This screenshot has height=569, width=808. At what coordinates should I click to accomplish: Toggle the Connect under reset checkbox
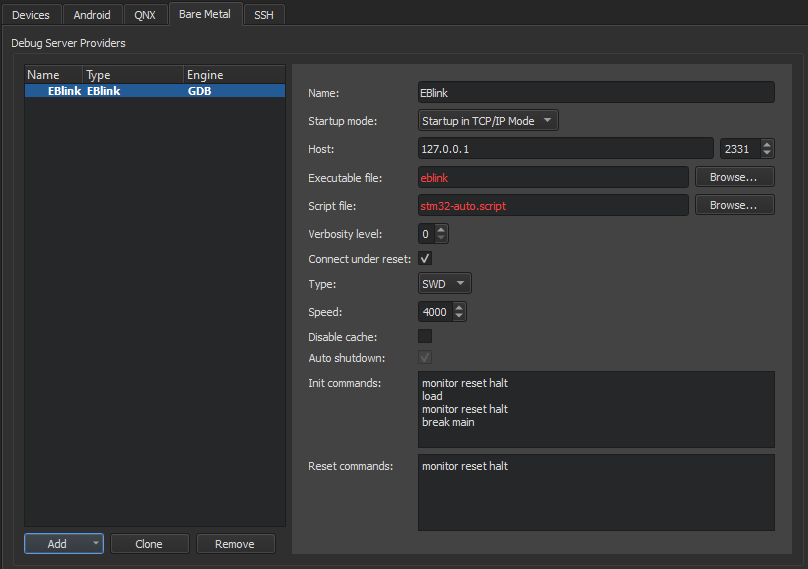(x=425, y=259)
